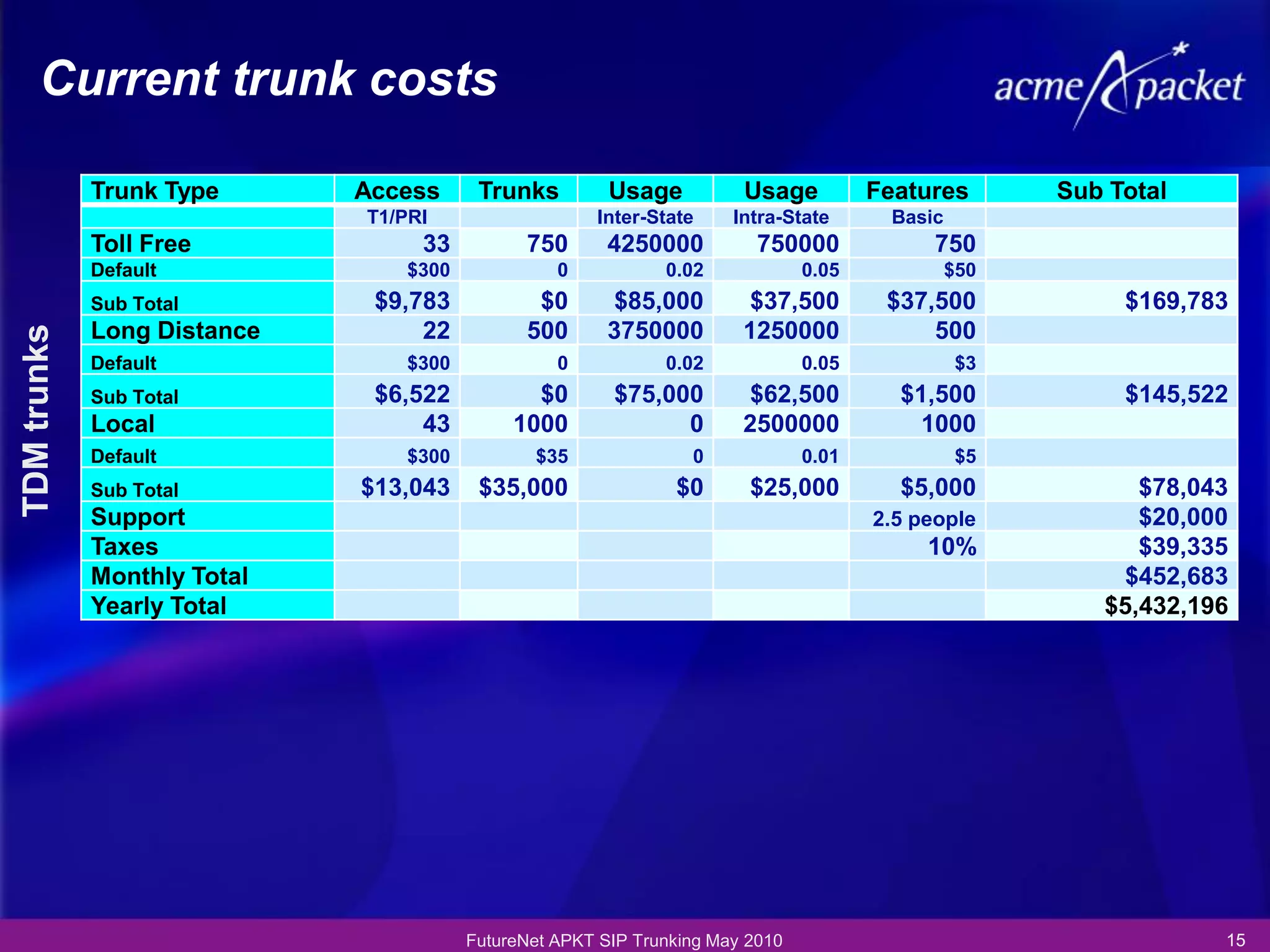Click the Toll Free intra-state usage 750000
The height and width of the screenshot is (952, 1270).
[x=797, y=244]
